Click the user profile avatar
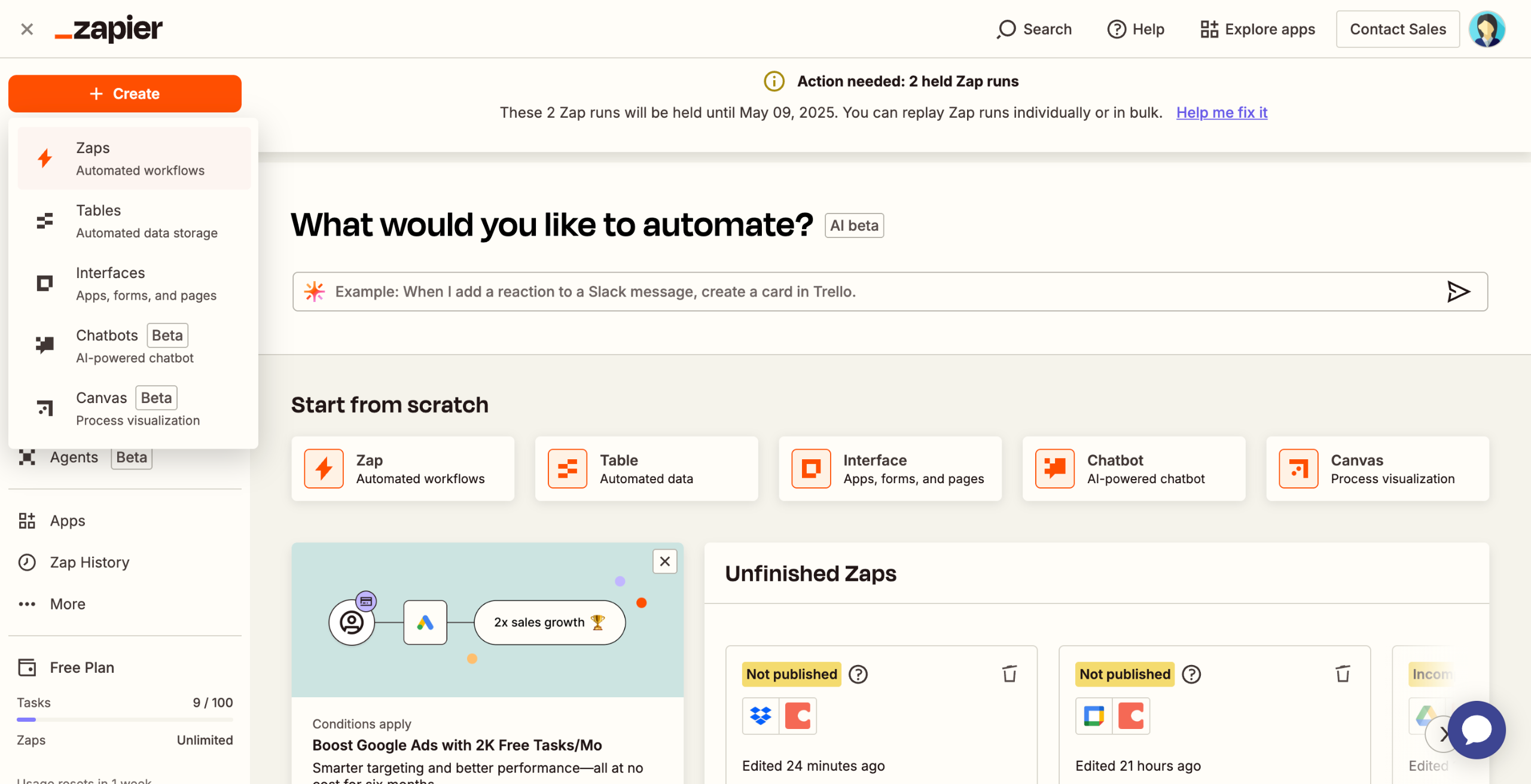The width and height of the screenshot is (1531, 784). 1487,29
